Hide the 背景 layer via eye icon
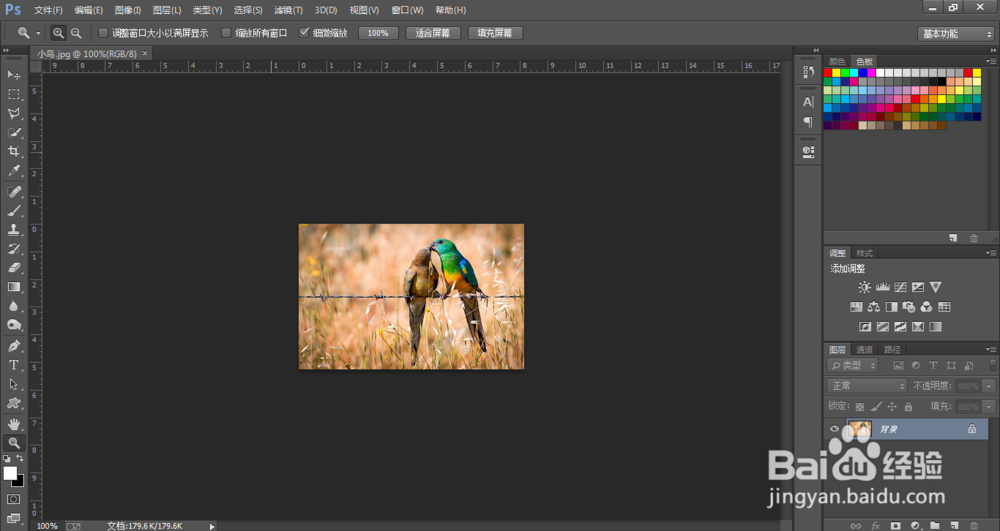 pos(834,429)
